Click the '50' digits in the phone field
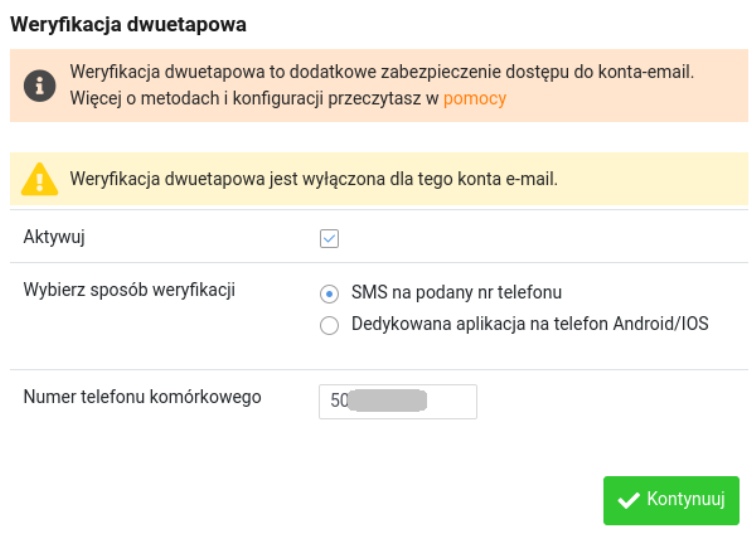751x538 pixels. 338,401
